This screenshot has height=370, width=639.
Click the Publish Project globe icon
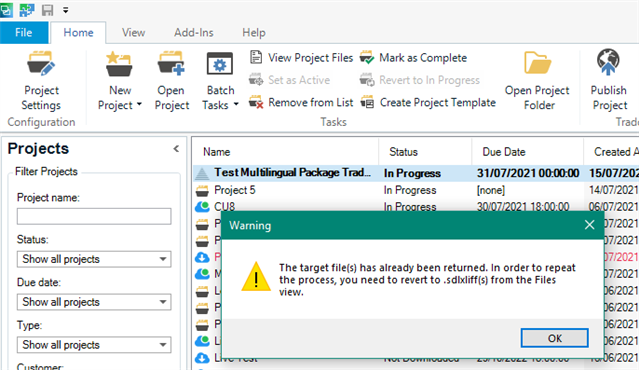click(x=608, y=62)
